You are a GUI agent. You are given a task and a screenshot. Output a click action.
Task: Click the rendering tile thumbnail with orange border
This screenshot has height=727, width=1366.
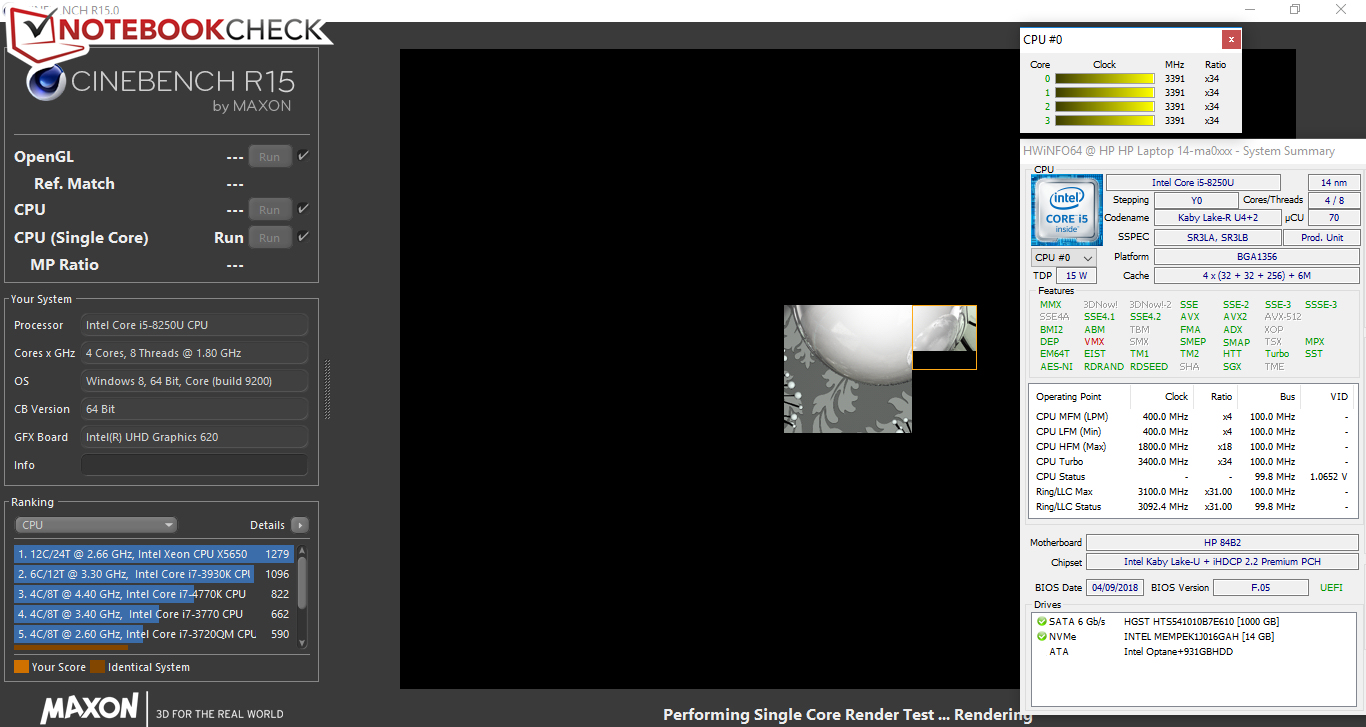click(944, 337)
